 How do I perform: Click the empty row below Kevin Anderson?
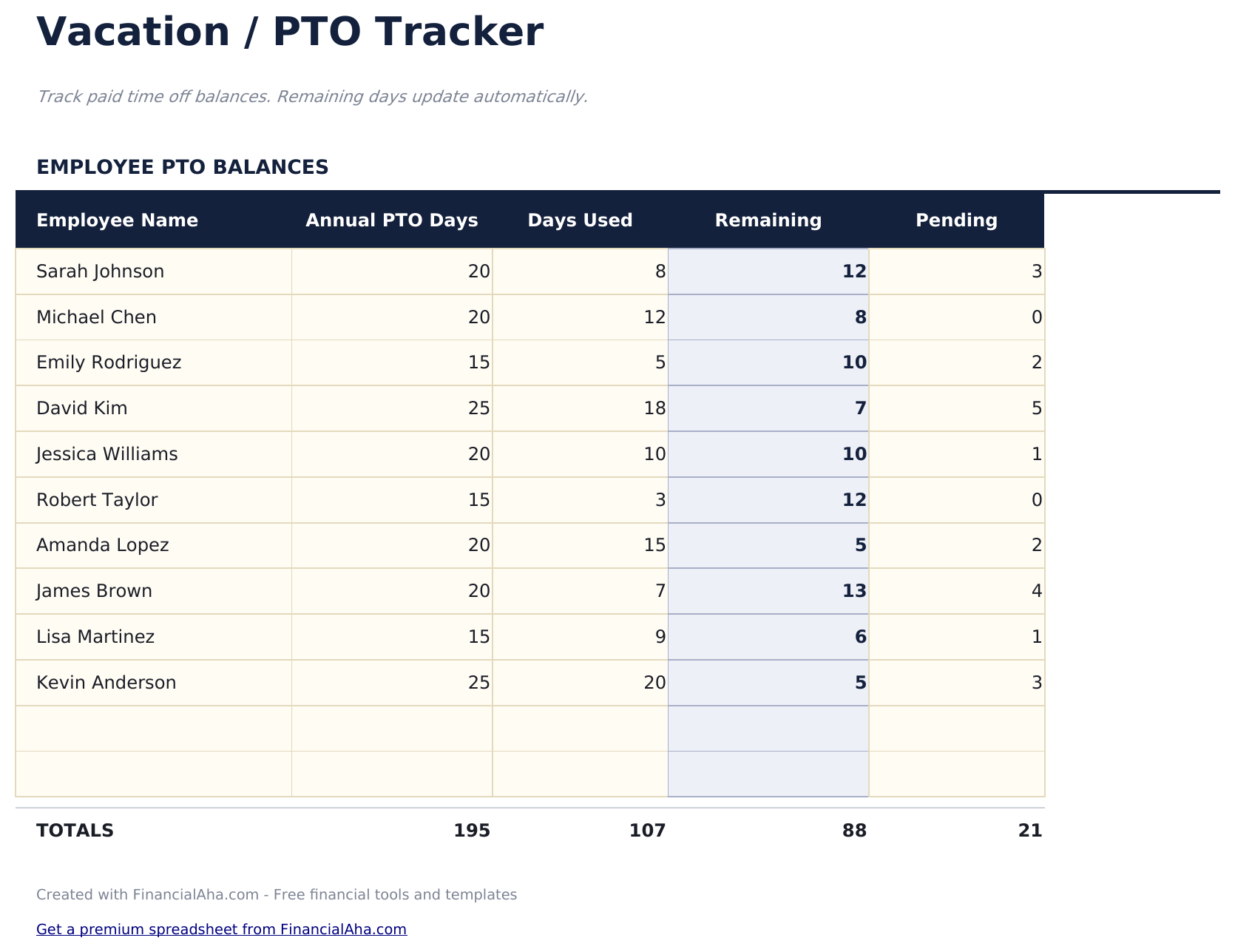click(x=153, y=729)
